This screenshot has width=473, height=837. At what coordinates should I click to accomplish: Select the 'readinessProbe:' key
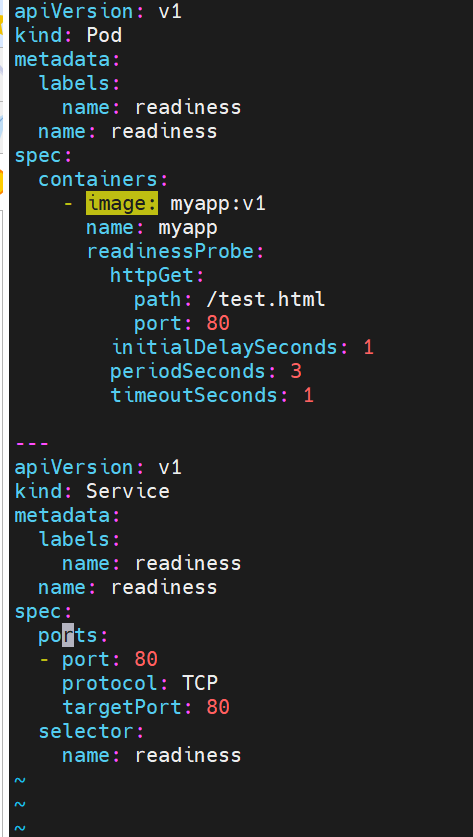click(176, 251)
